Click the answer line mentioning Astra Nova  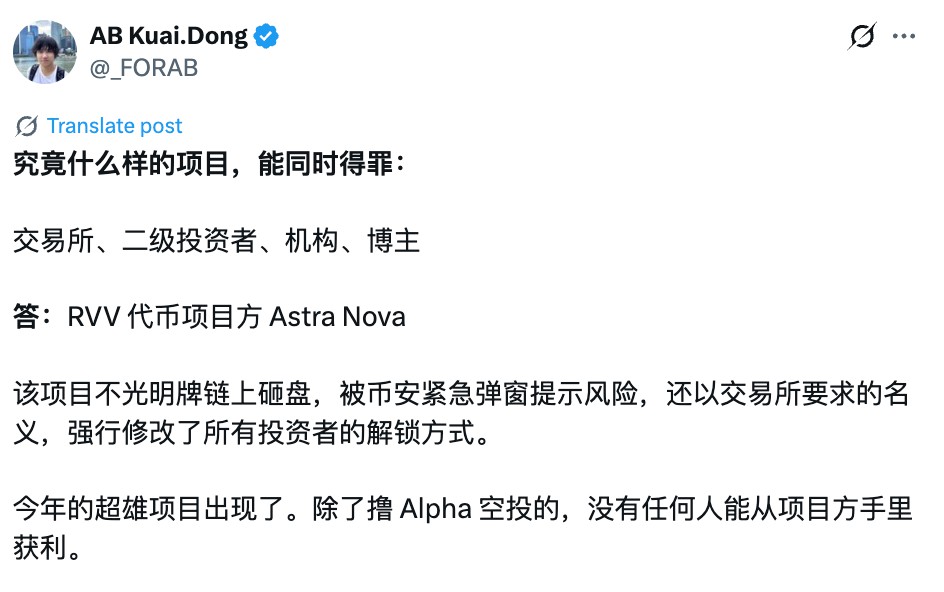208,316
